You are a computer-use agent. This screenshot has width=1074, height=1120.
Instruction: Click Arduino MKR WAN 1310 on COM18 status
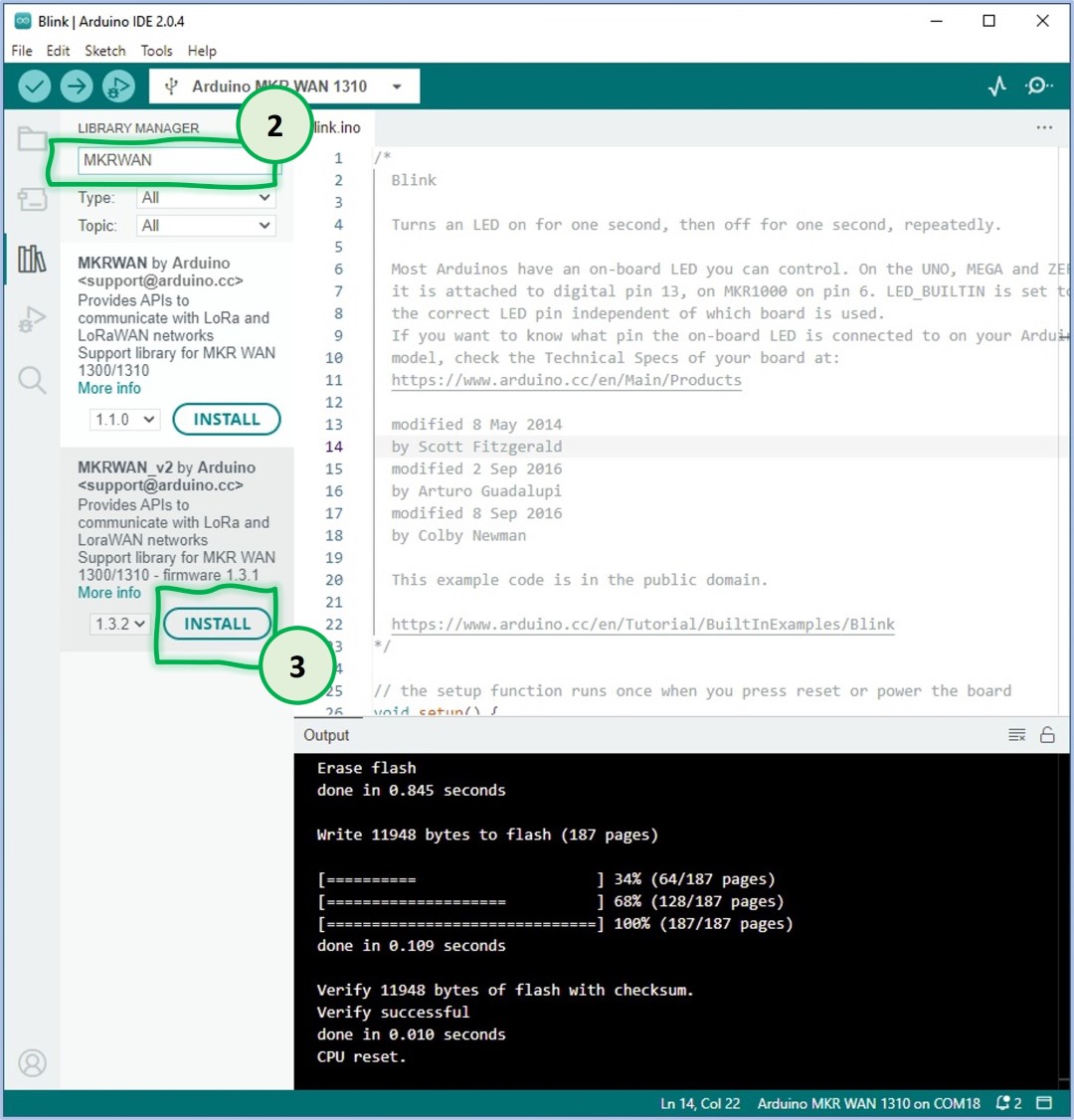868,1103
